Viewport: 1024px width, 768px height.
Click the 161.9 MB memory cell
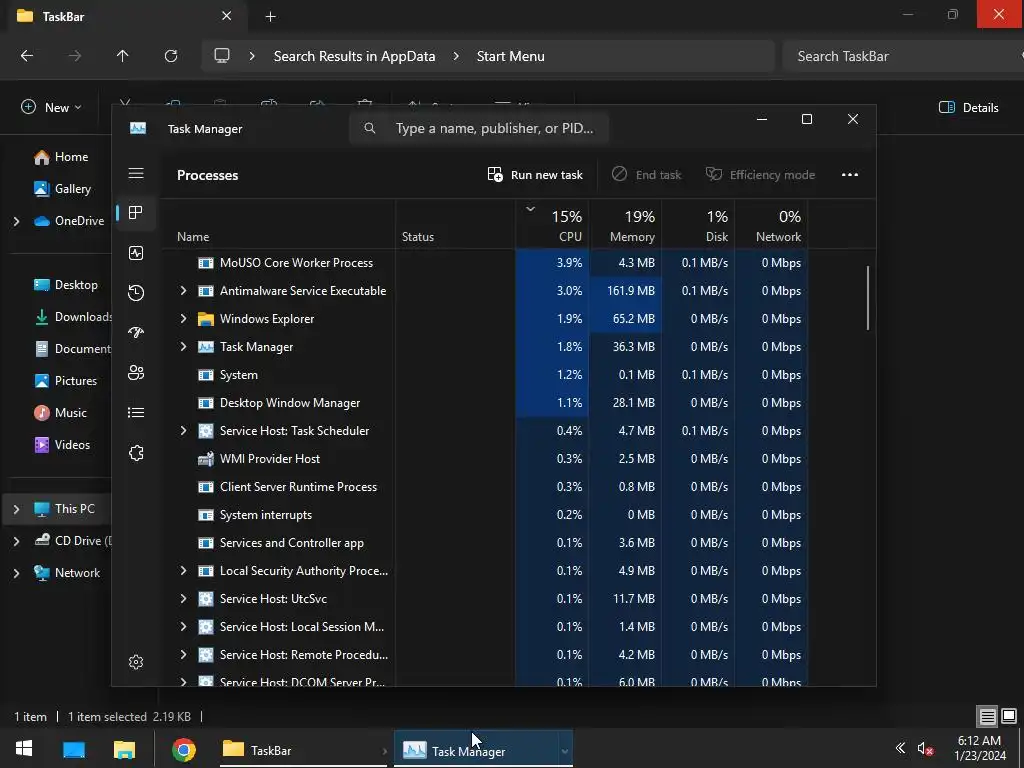tap(626, 291)
